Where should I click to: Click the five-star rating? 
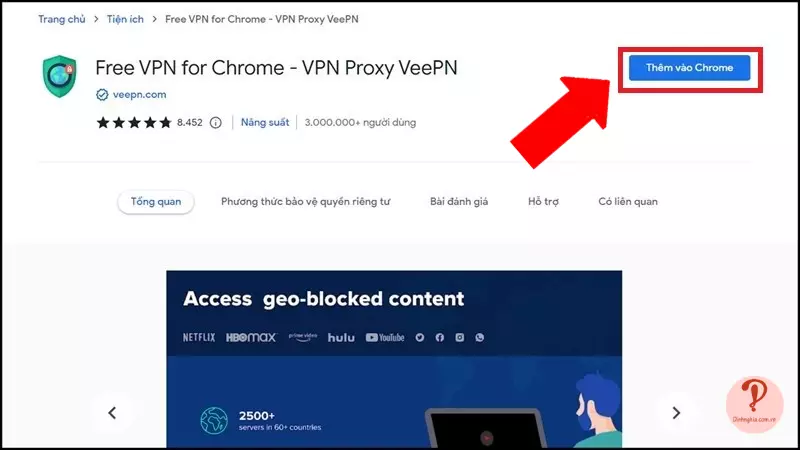pos(134,122)
